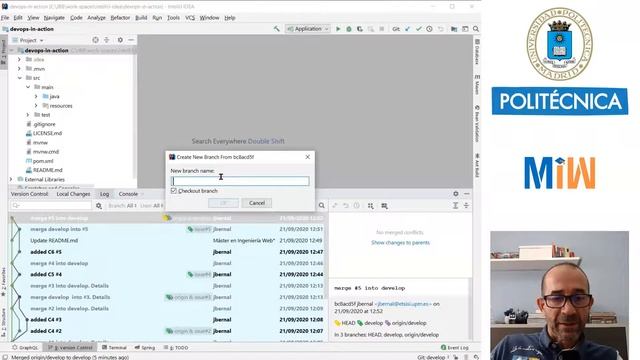Open the Navigate menu
This screenshot has height=360, width=640.
pos(54,18)
